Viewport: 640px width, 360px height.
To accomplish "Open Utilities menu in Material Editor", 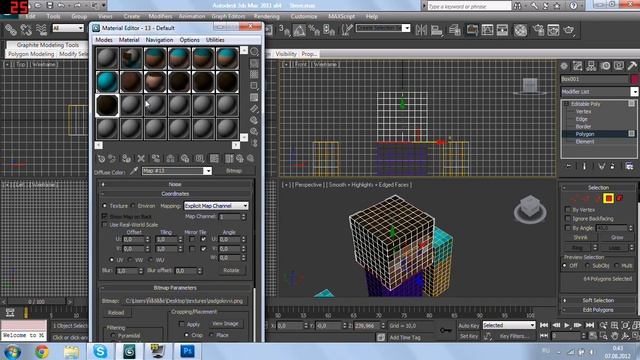I will (x=215, y=40).
